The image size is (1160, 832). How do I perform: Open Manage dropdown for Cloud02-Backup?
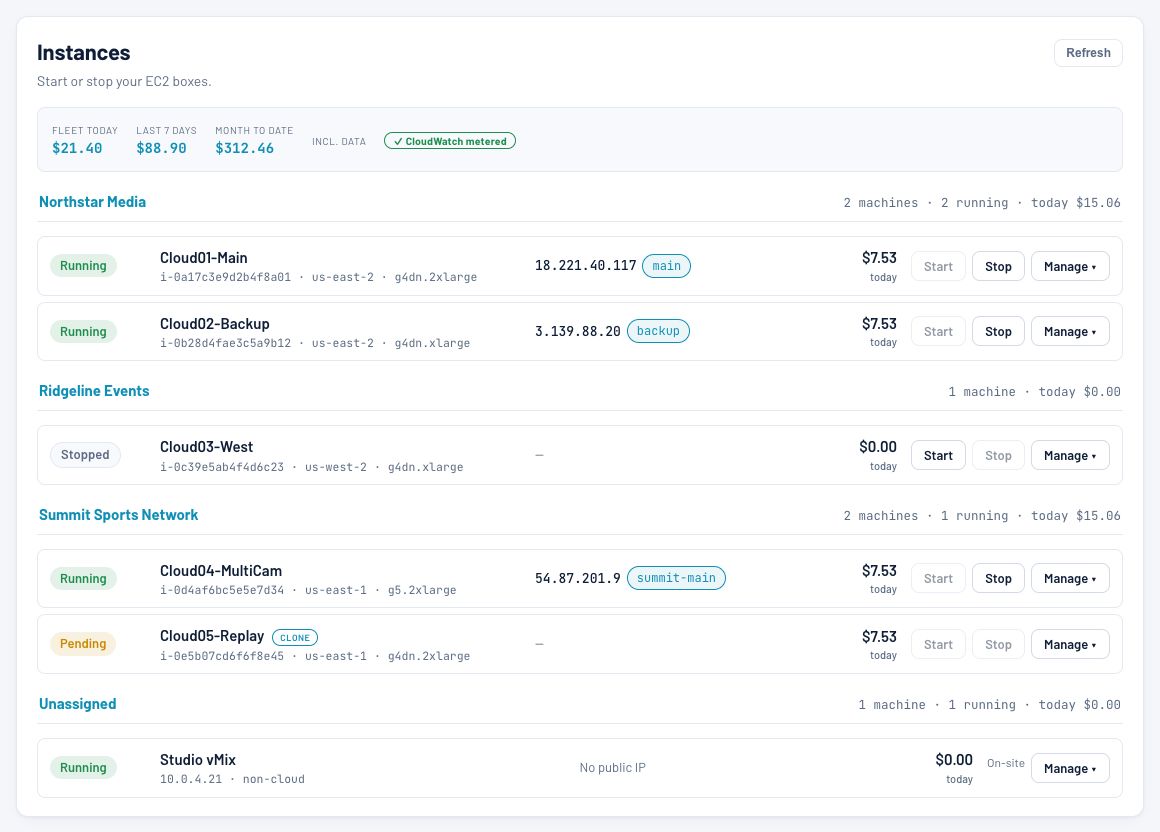coord(1070,331)
